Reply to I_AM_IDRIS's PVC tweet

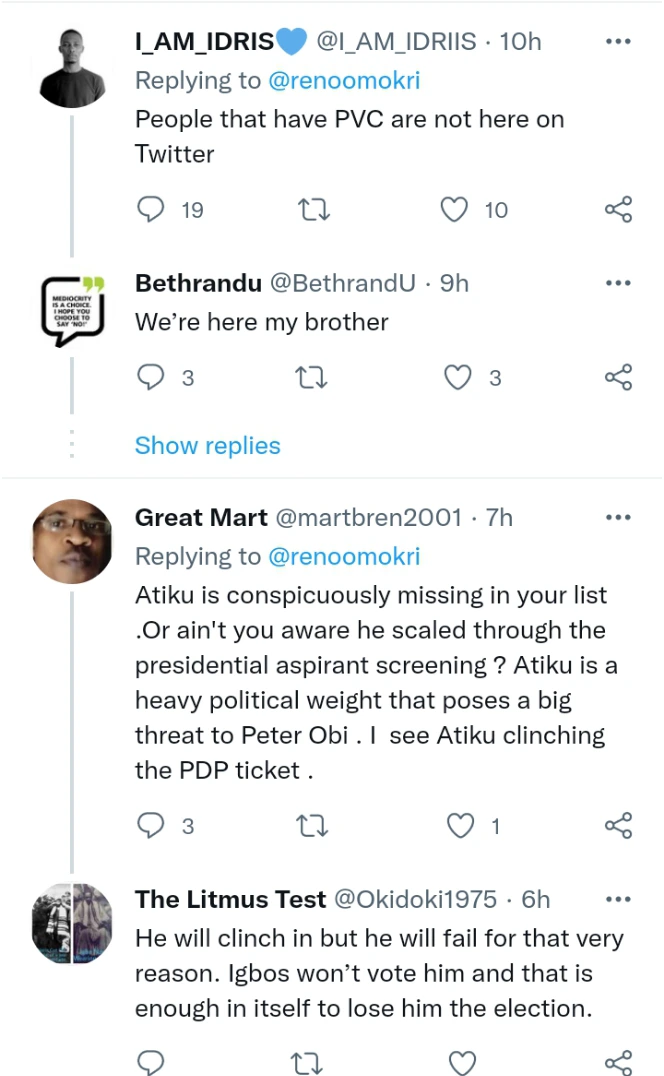[150, 209]
